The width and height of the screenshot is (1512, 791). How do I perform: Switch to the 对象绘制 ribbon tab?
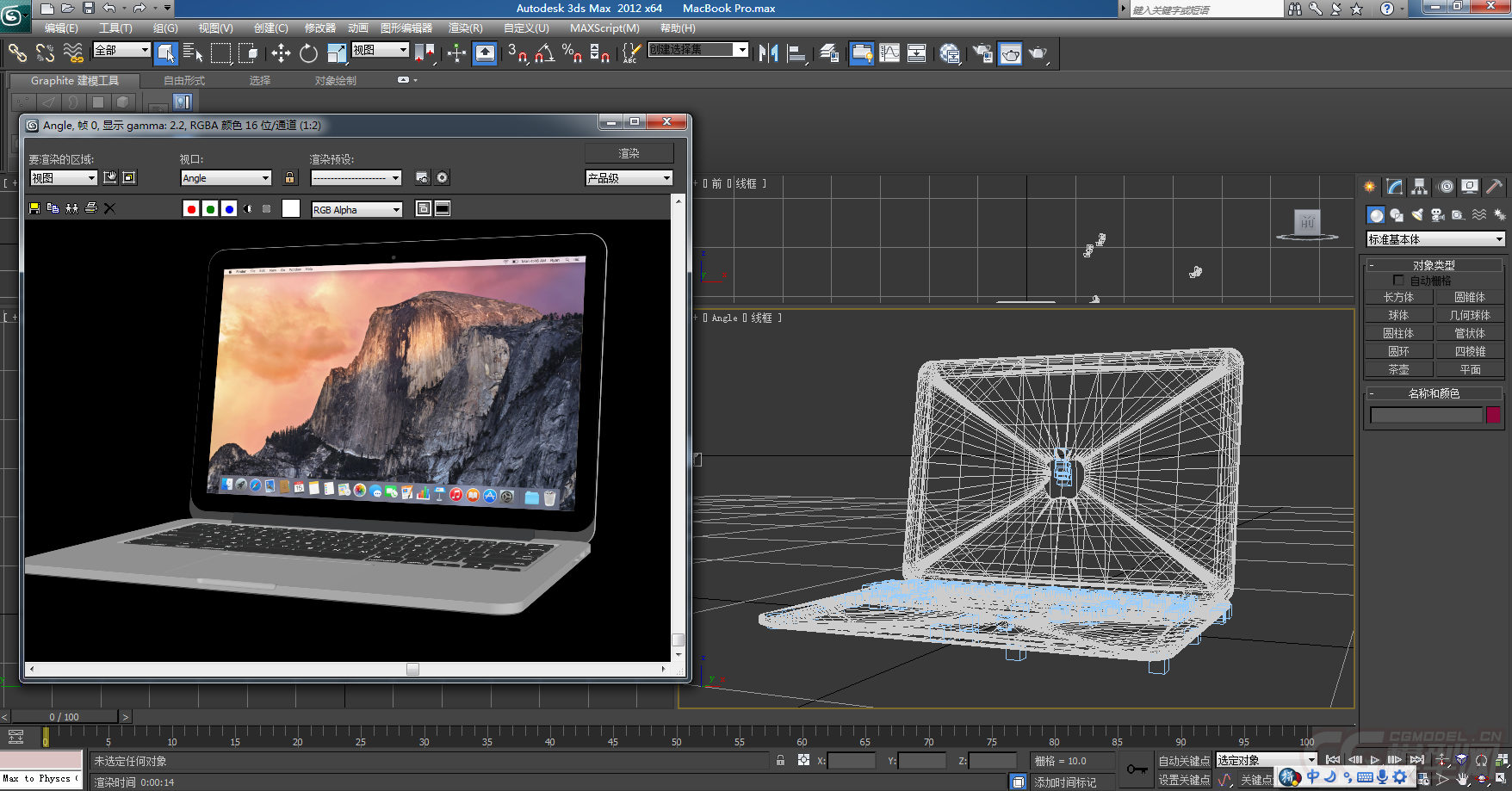[335, 80]
